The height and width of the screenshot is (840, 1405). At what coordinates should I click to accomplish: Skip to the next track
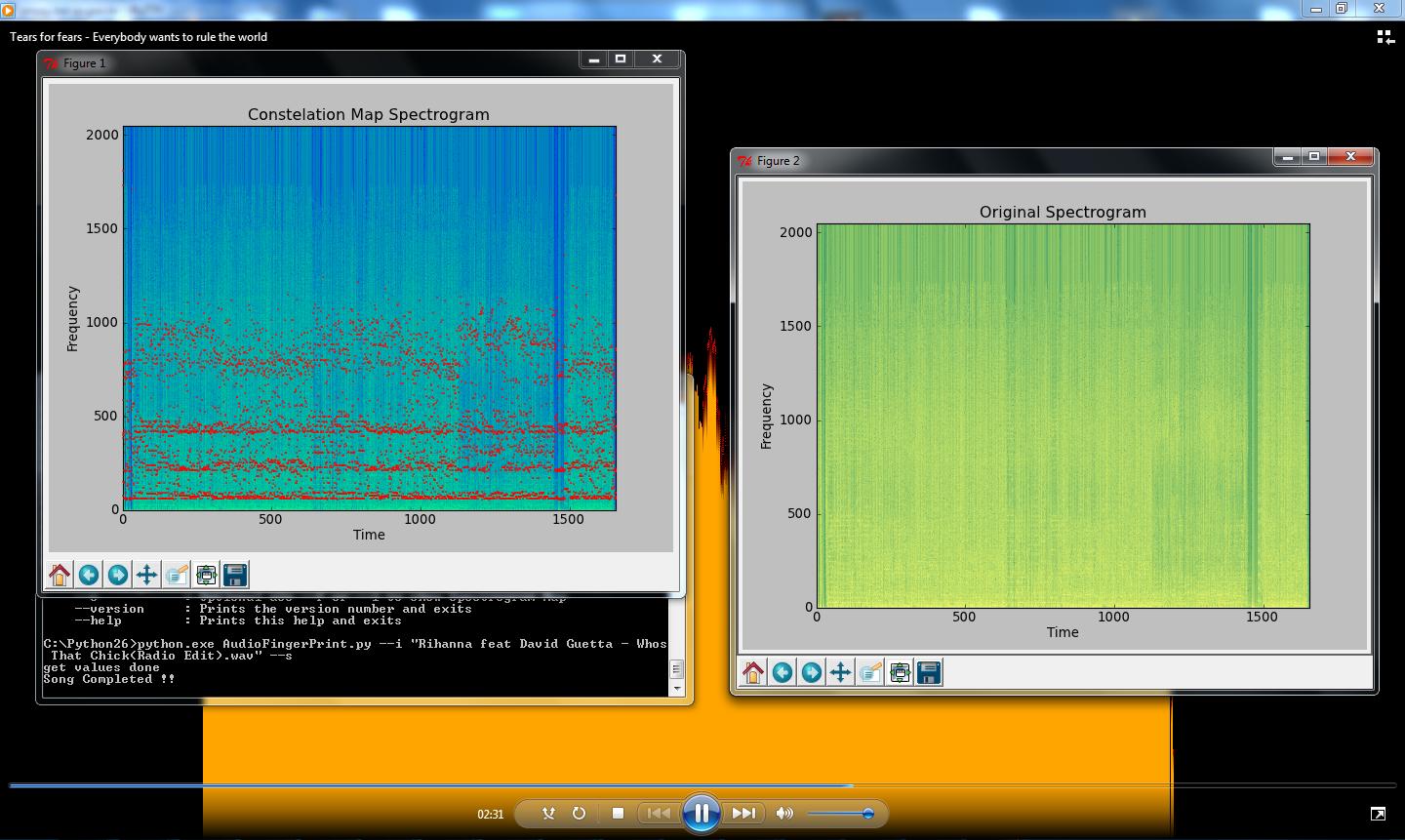coord(743,813)
